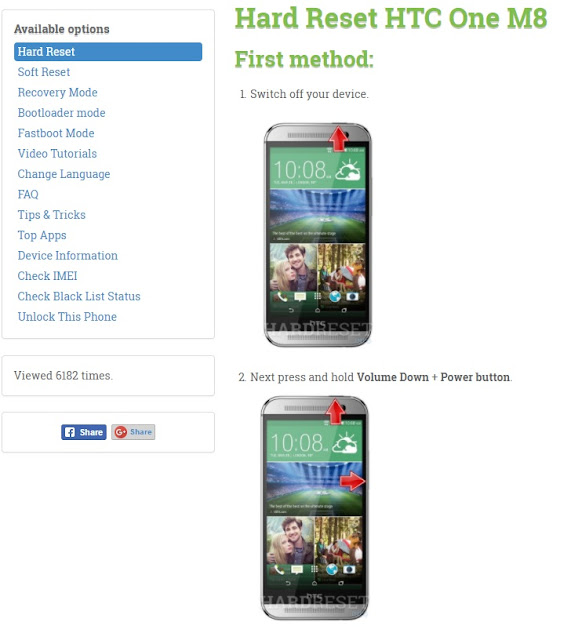This screenshot has height=640, width=582.
Task: Select the highlighted Hard Reset option
Action: (108, 51)
